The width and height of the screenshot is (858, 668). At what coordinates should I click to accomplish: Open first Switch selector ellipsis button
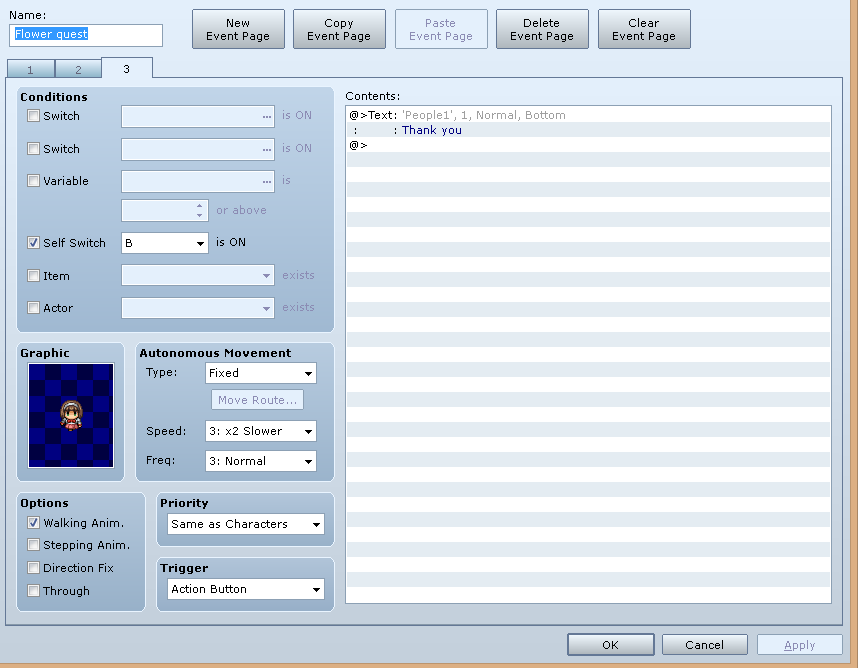click(x=266, y=117)
